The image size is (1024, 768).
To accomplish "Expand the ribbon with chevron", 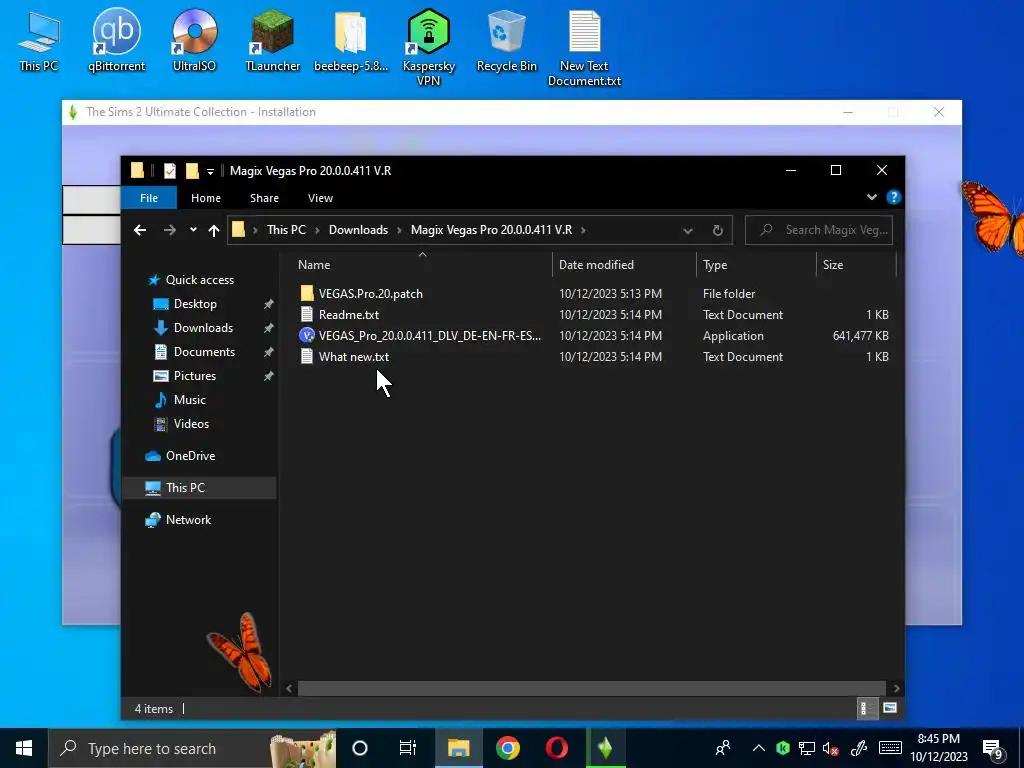I will [x=871, y=197].
